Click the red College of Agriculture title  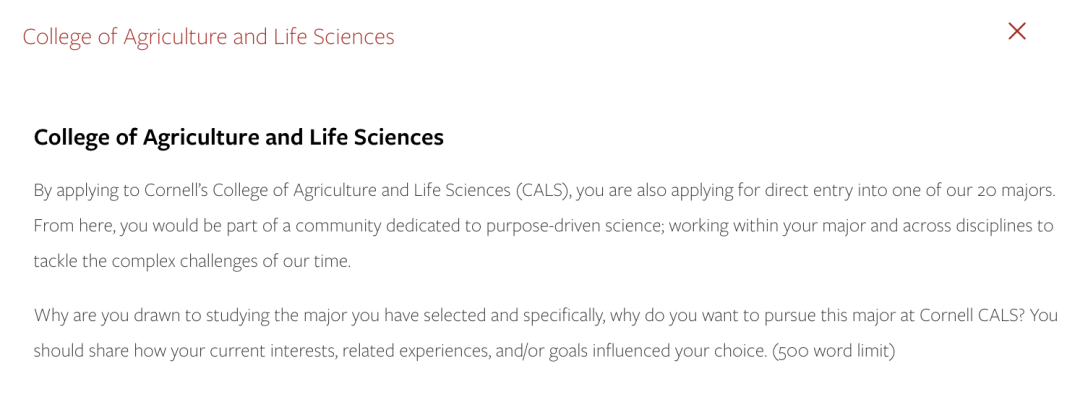point(209,37)
